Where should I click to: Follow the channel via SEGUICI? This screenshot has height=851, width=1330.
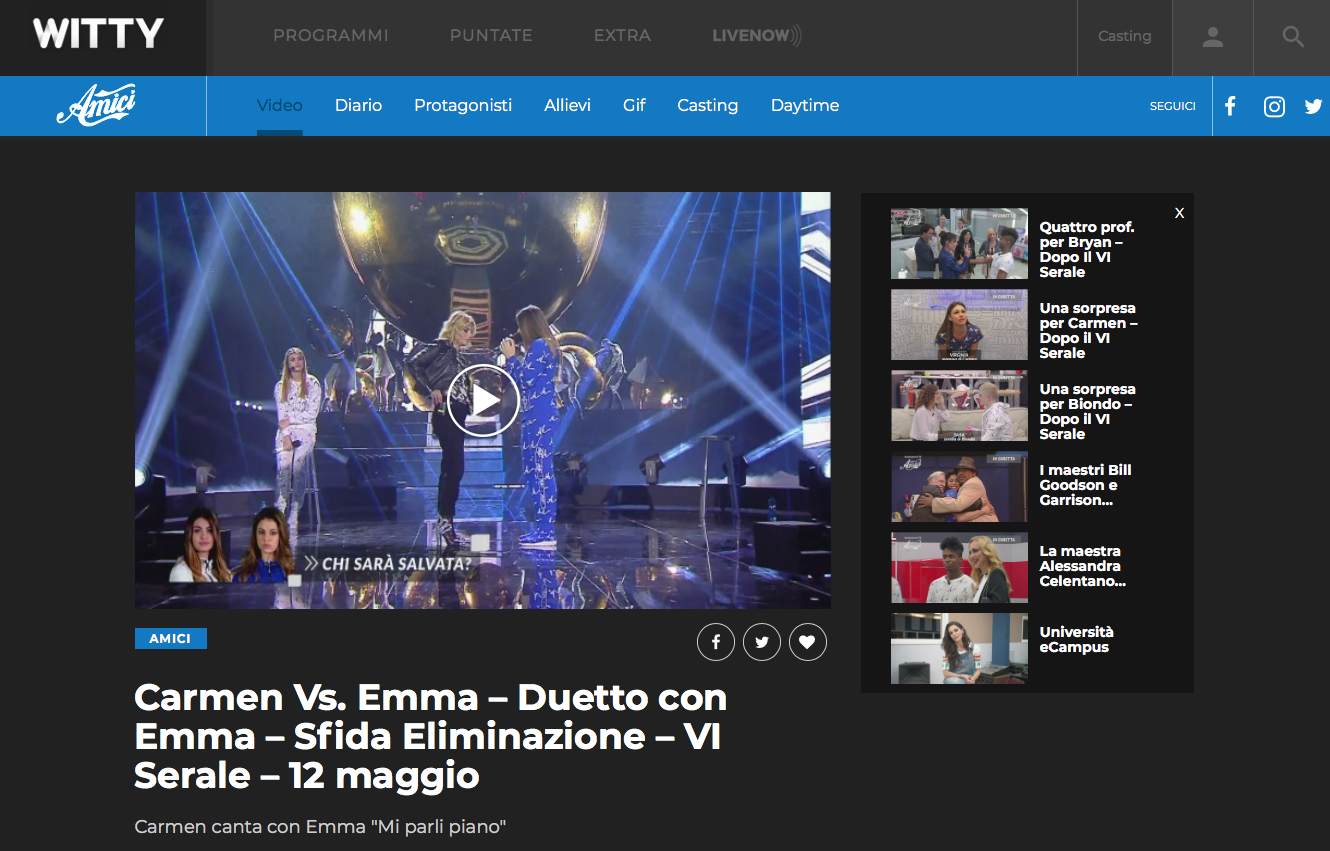[x=1172, y=106]
